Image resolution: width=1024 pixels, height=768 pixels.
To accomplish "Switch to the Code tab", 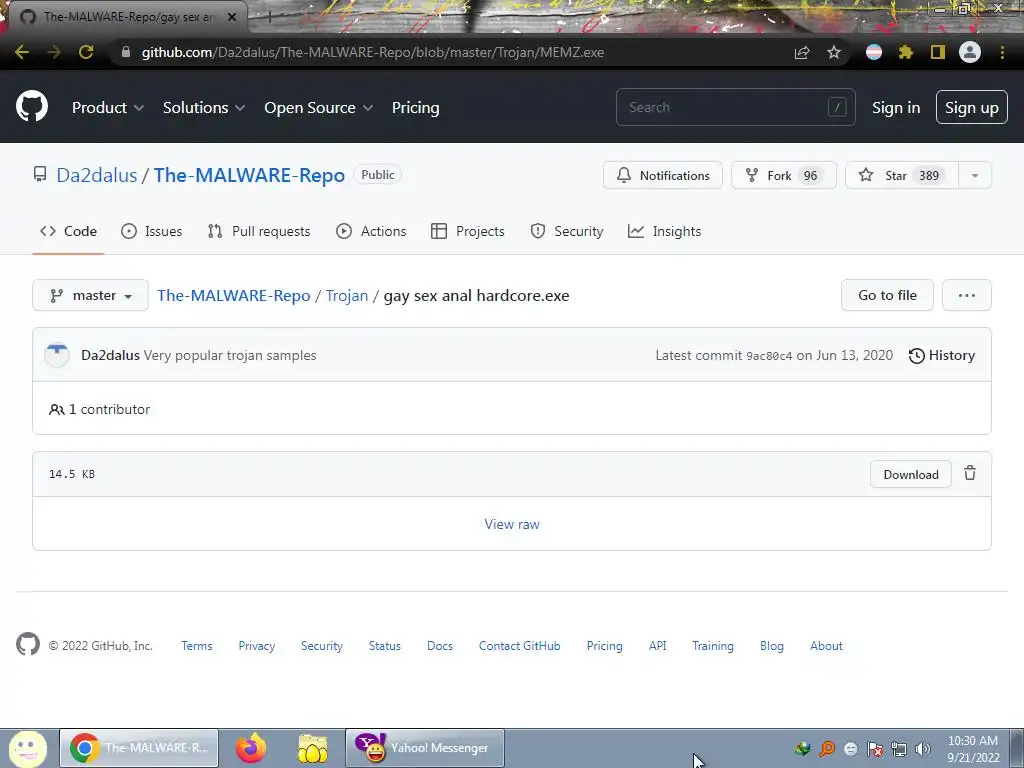I will 68,231.
